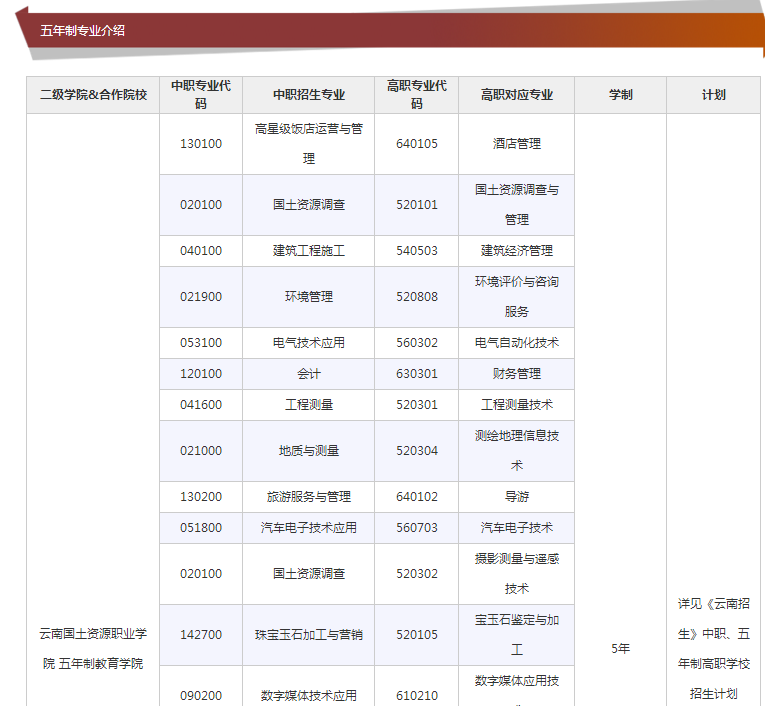This screenshot has height=706, width=765.
Task: Select code cell 630301
Action: coord(417,374)
